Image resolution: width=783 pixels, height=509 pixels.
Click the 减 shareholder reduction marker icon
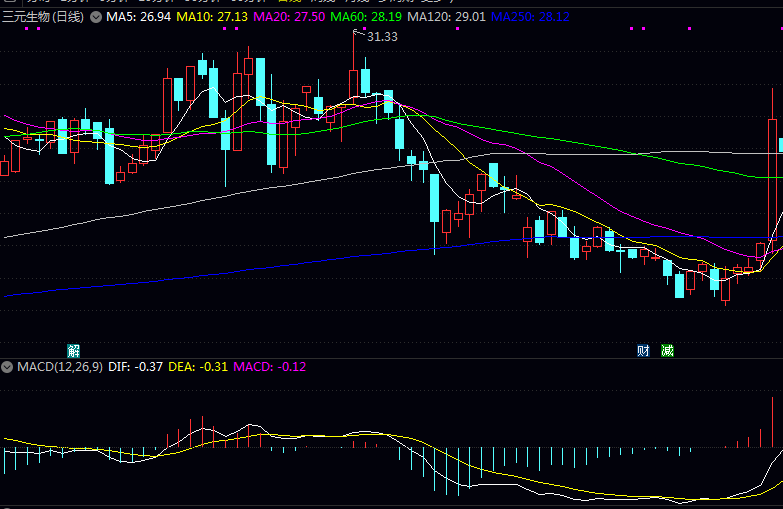[x=667, y=350]
